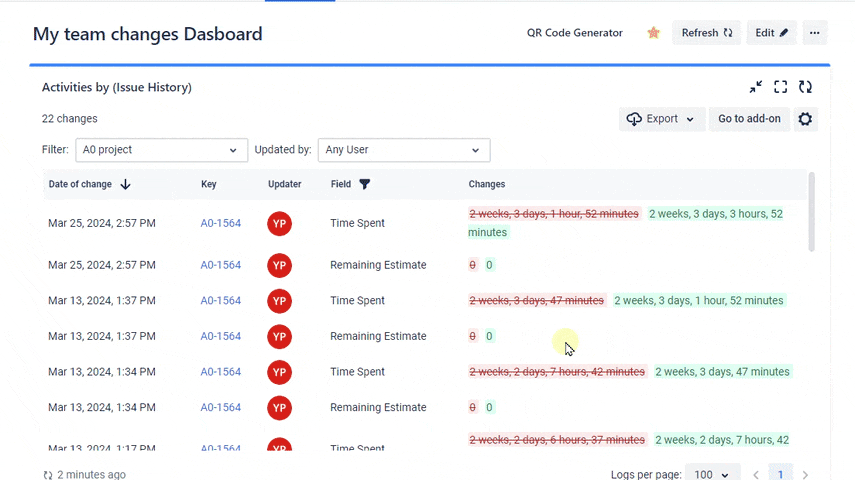Open the three-dots more actions menu
Image resolution: width=855 pixels, height=480 pixels.
[815, 33]
